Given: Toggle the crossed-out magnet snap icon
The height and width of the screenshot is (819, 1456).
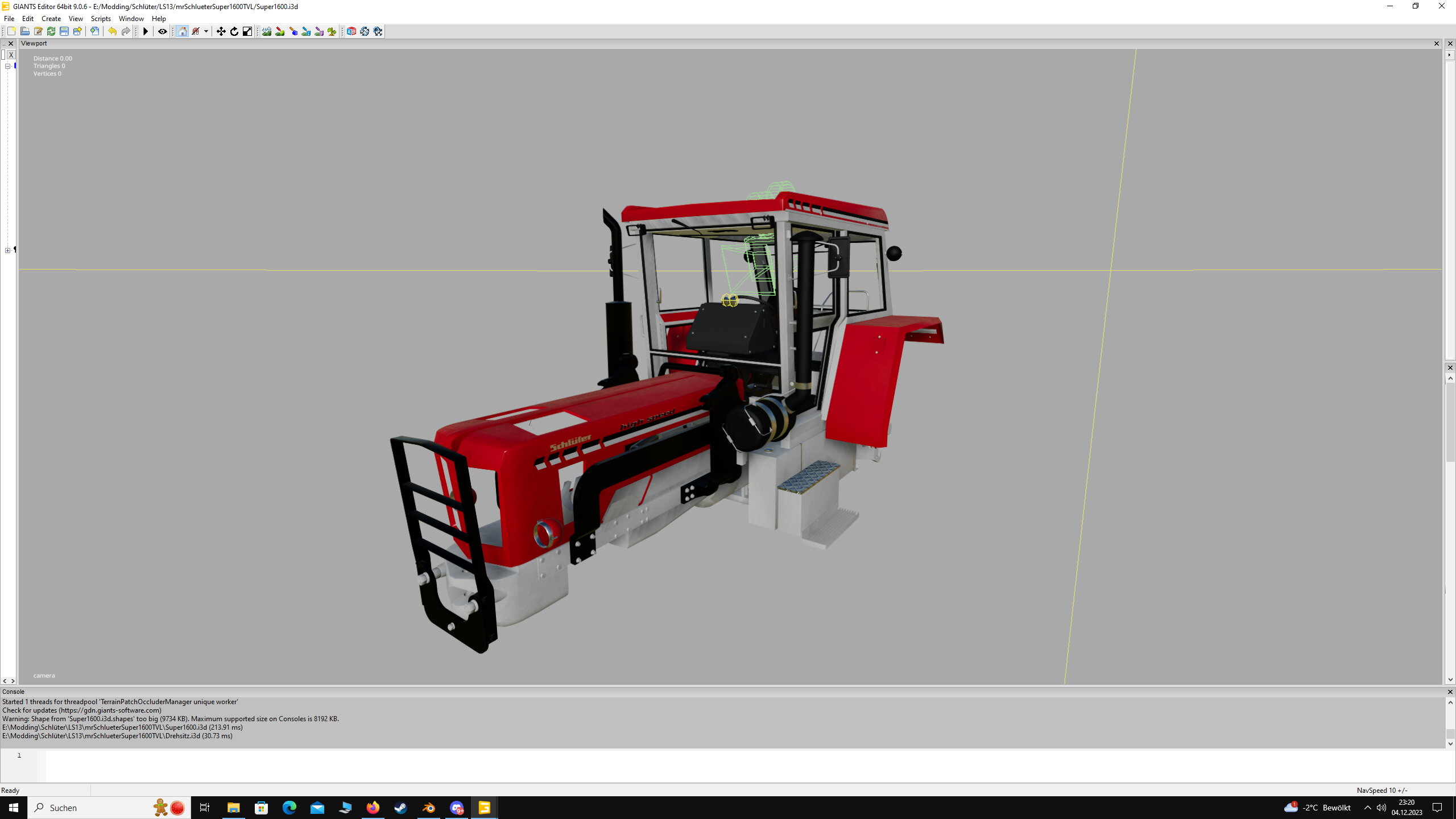Looking at the screenshot, I should click(196, 31).
